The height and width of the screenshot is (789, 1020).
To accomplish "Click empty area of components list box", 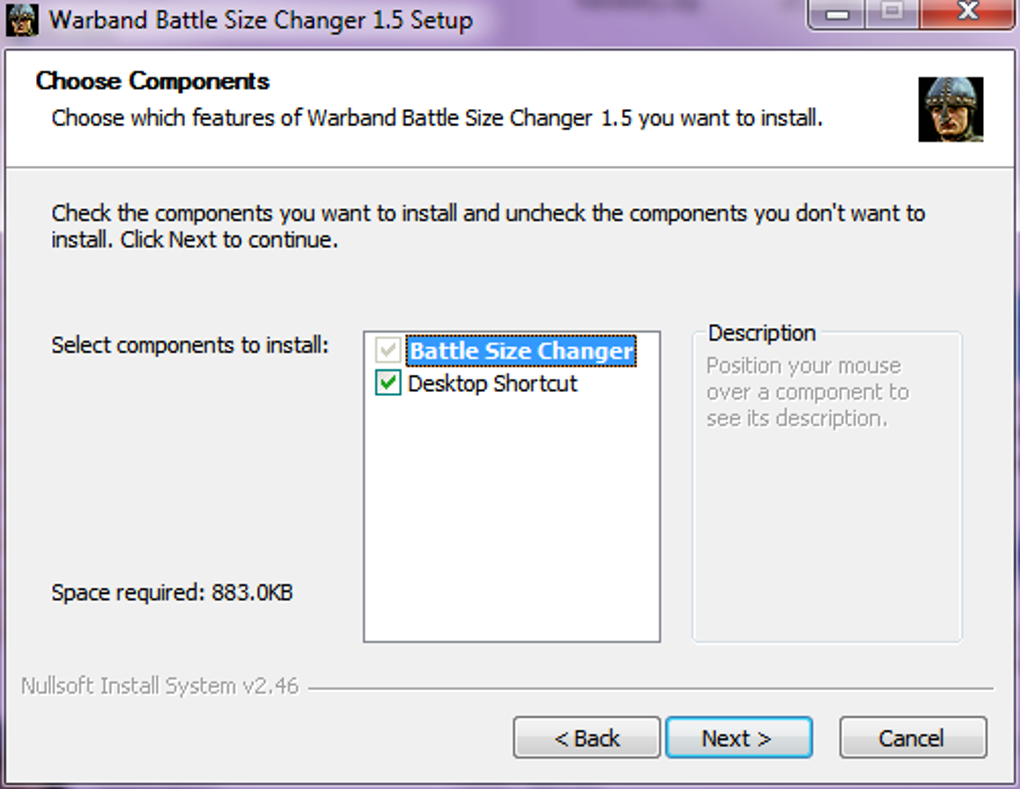I will click(512, 520).
